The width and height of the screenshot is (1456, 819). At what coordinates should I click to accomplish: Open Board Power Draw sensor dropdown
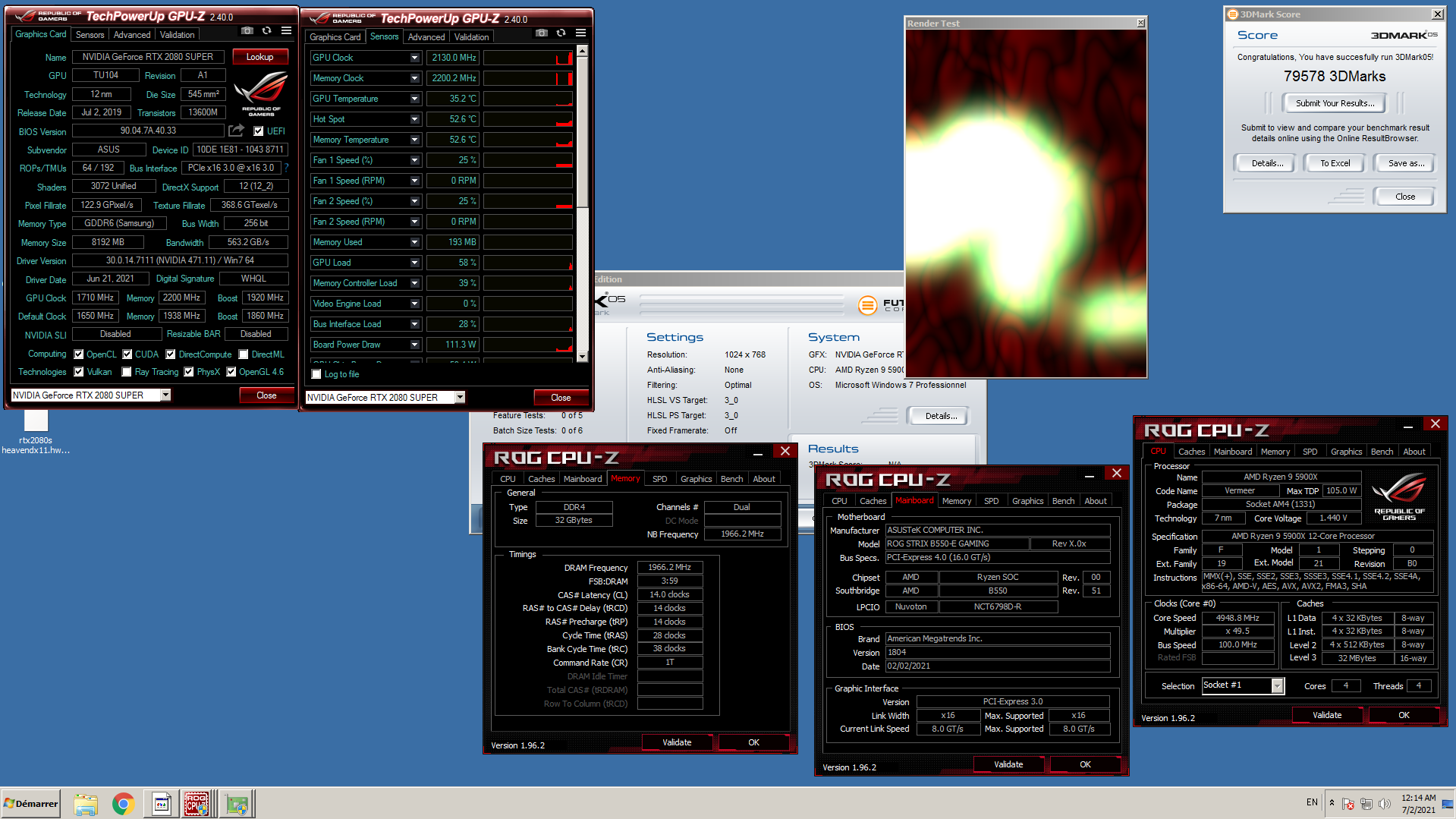pyautogui.click(x=415, y=345)
